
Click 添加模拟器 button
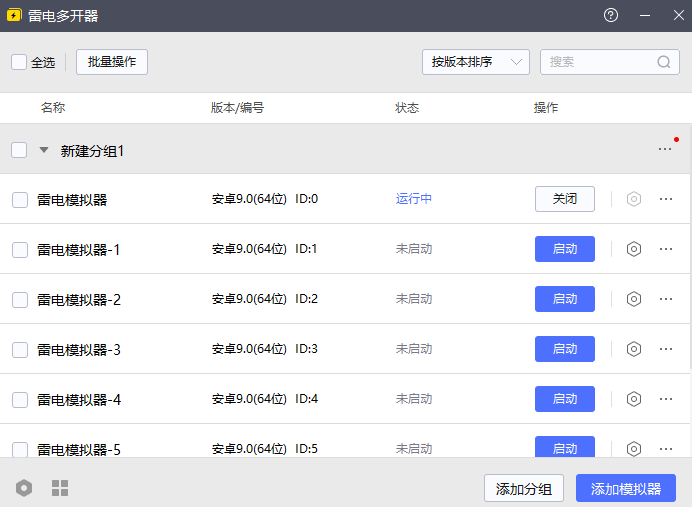pos(625,489)
